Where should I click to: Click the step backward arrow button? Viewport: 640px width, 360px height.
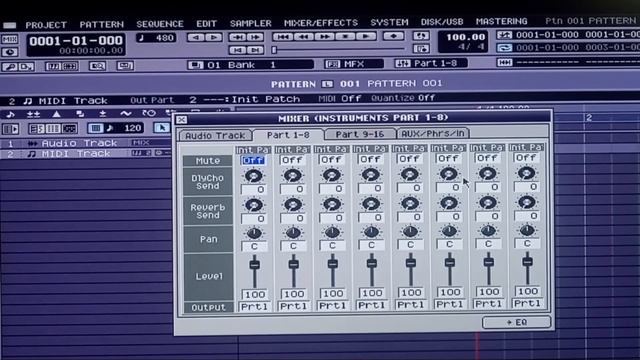point(196,38)
